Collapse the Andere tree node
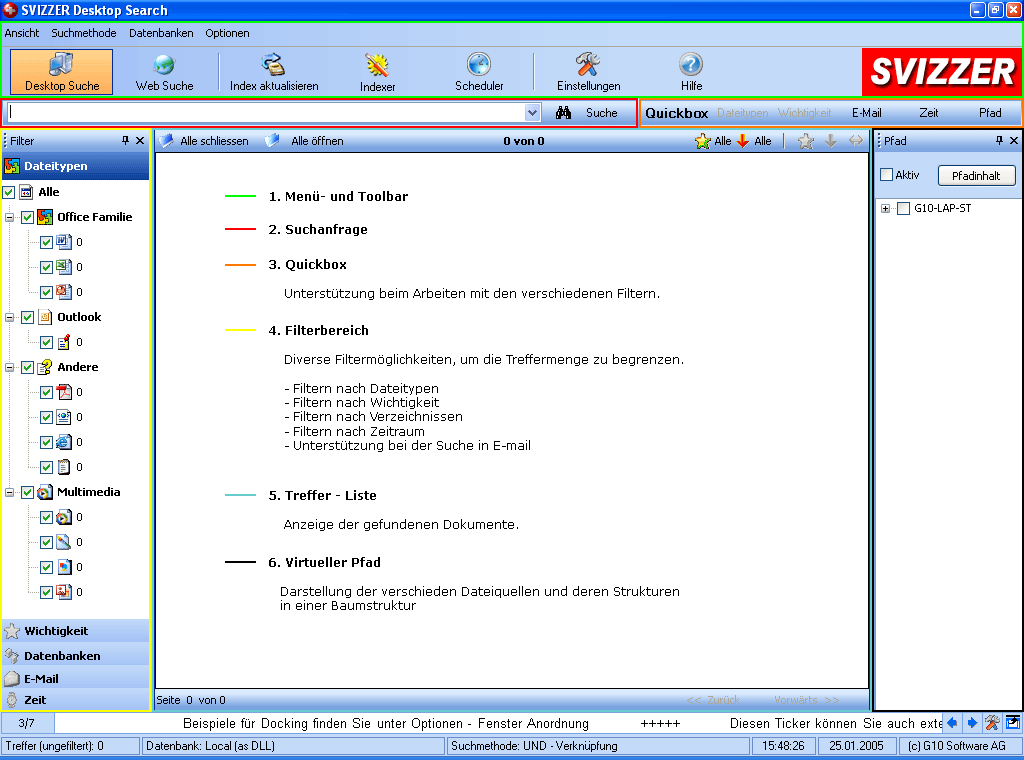 click(10, 368)
